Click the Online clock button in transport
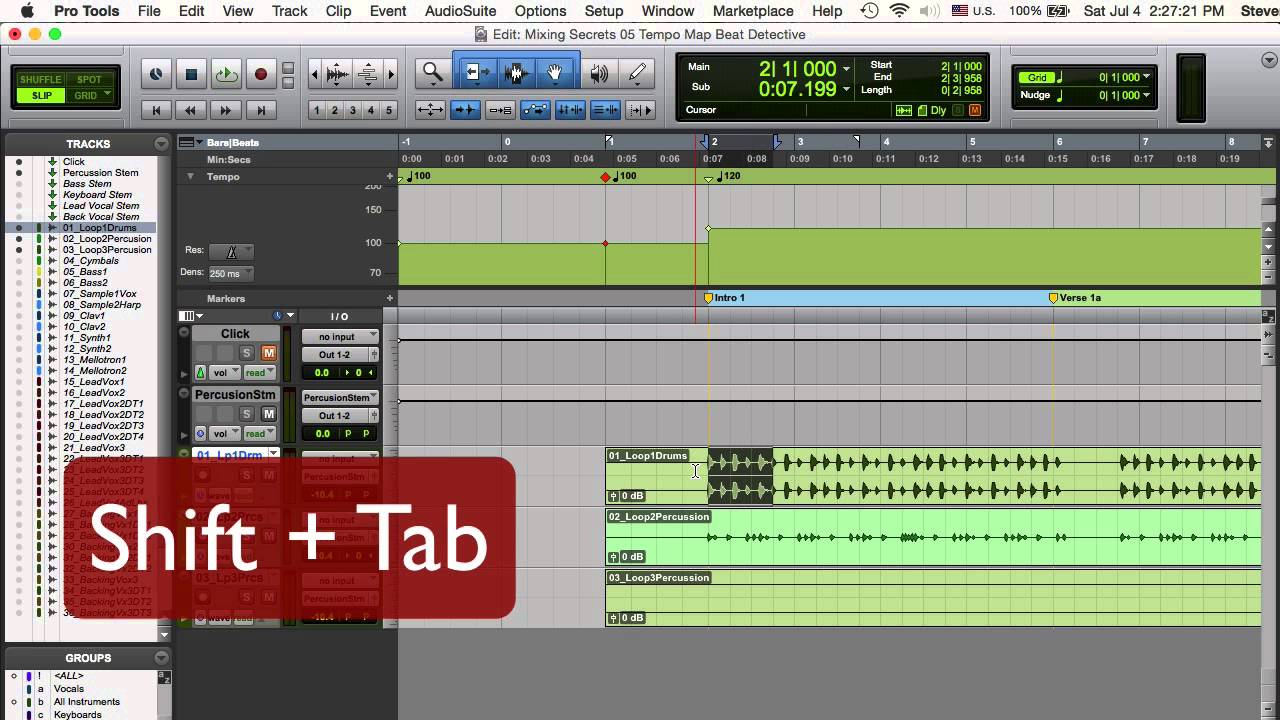Viewport: 1280px width, 720px height. [156, 74]
